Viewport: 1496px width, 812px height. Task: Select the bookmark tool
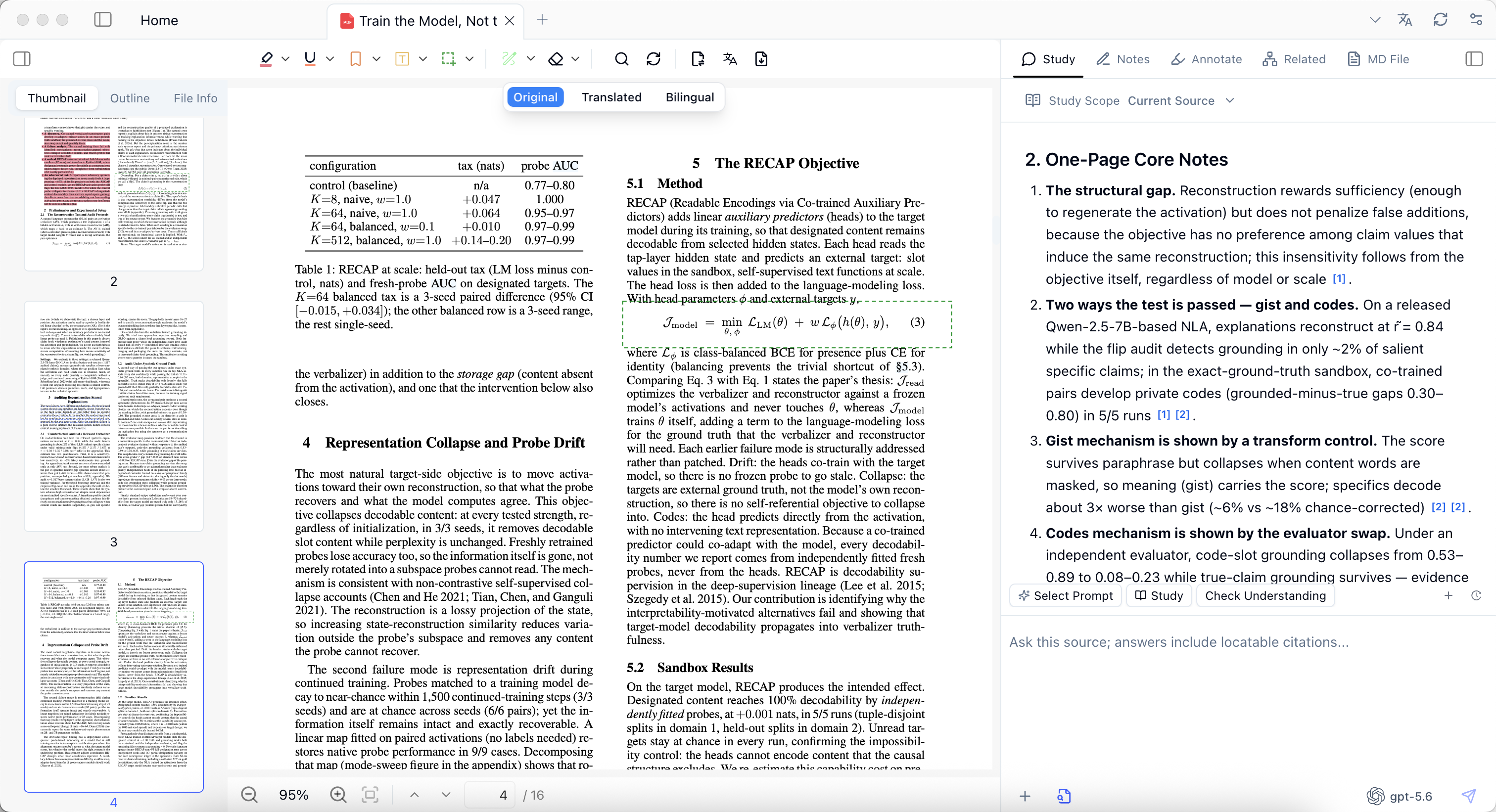pos(355,59)
